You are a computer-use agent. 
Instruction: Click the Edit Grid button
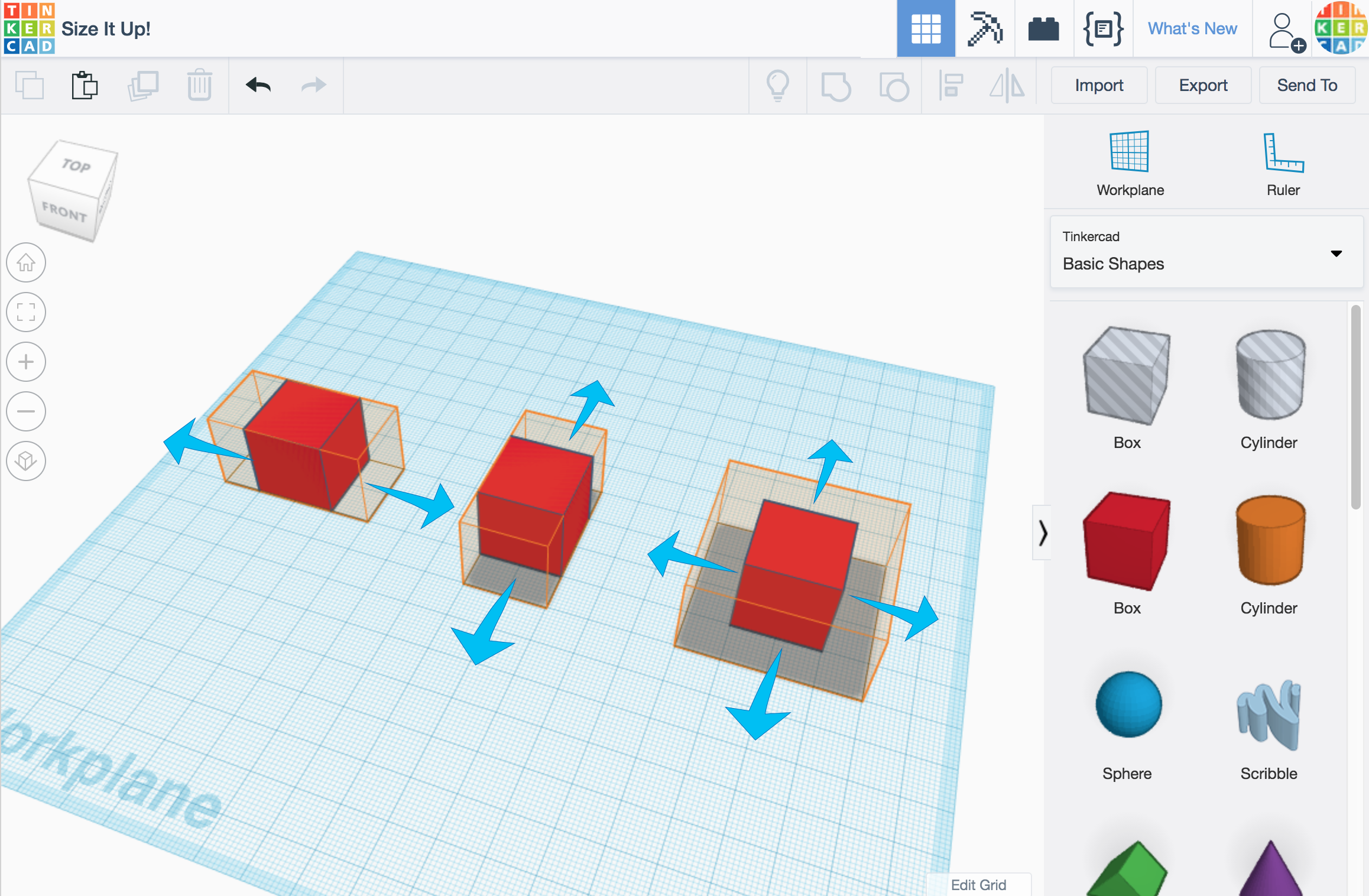[978, 885]
